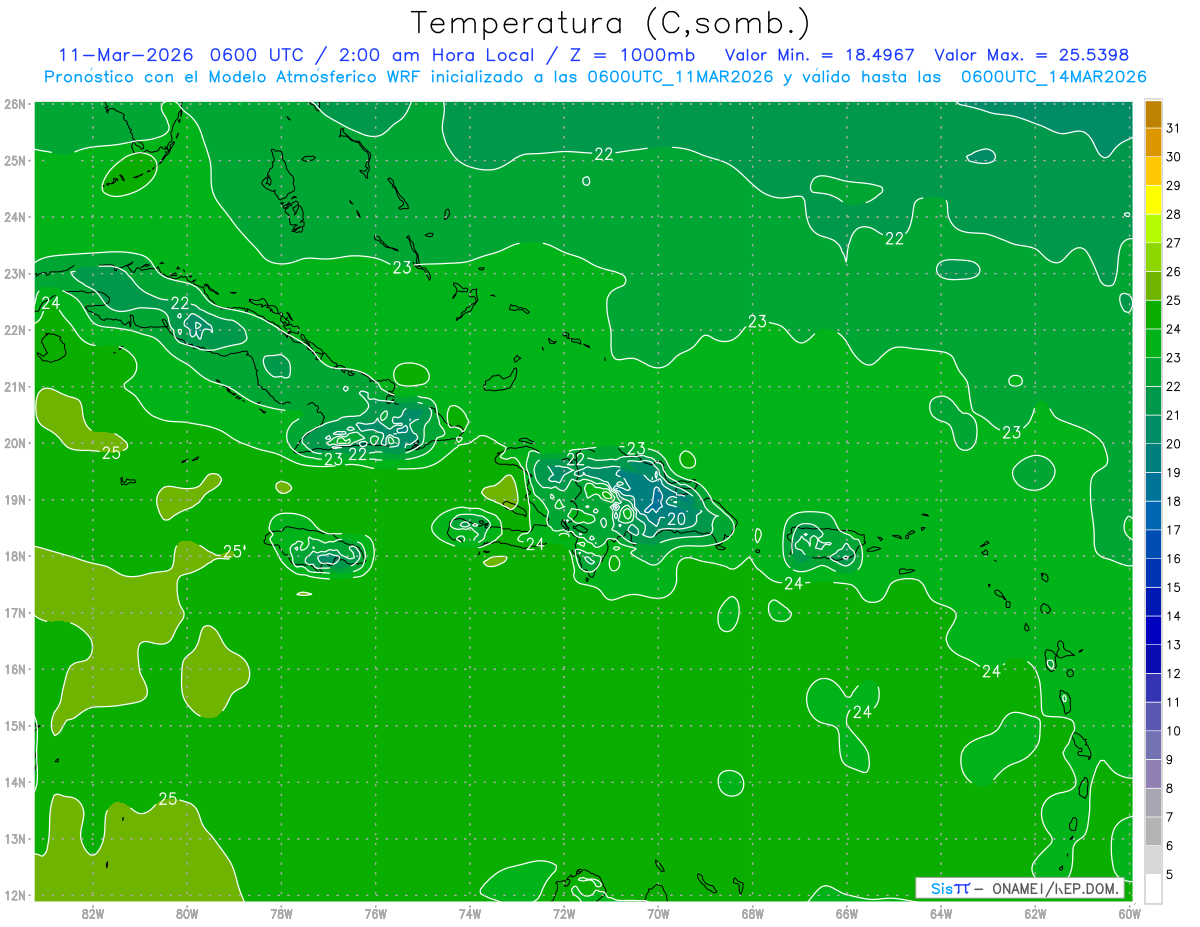Click the '70W' longitude axis label
The image size is (1200, 927).
tap(658, 913)
